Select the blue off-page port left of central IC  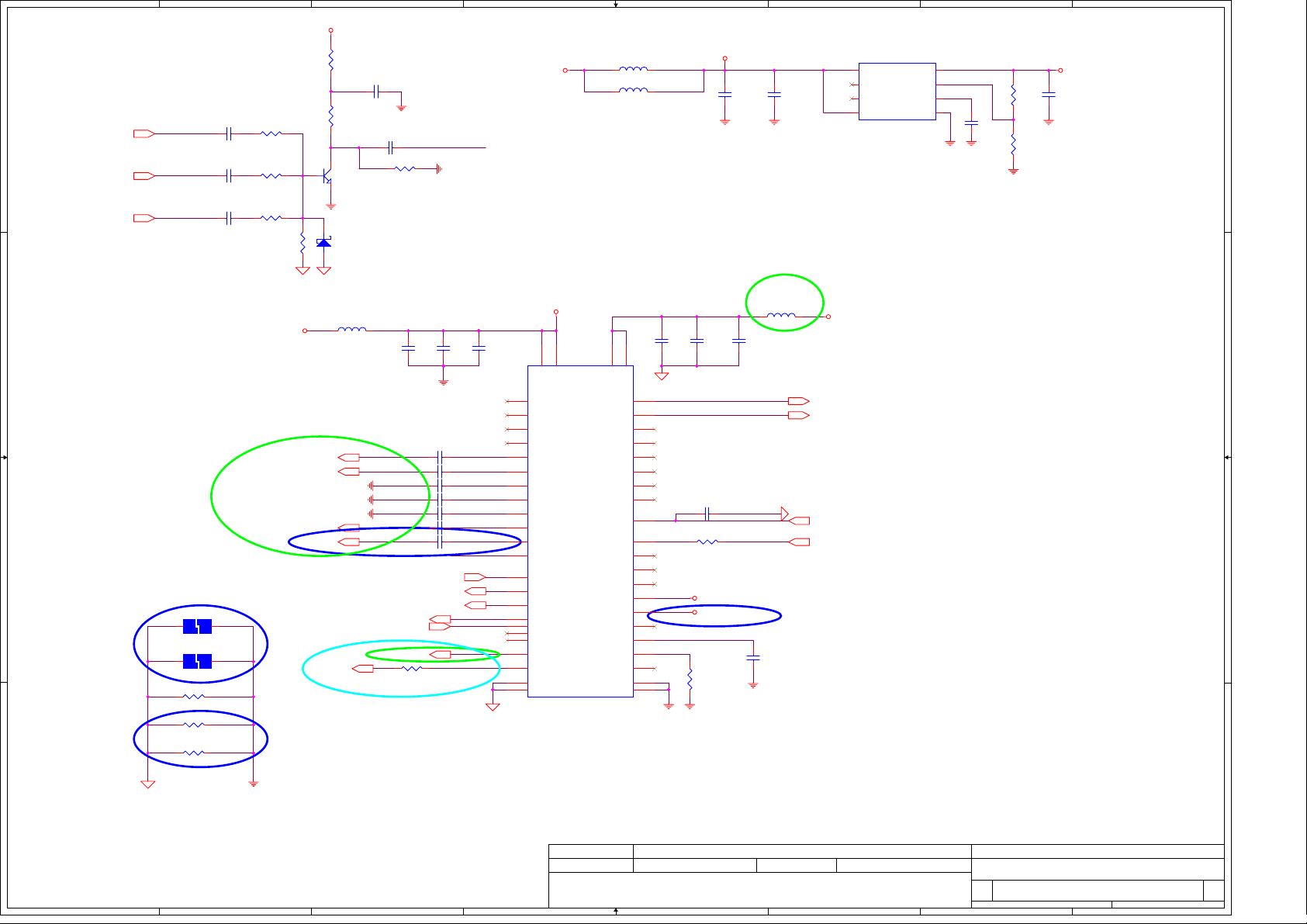475,577
